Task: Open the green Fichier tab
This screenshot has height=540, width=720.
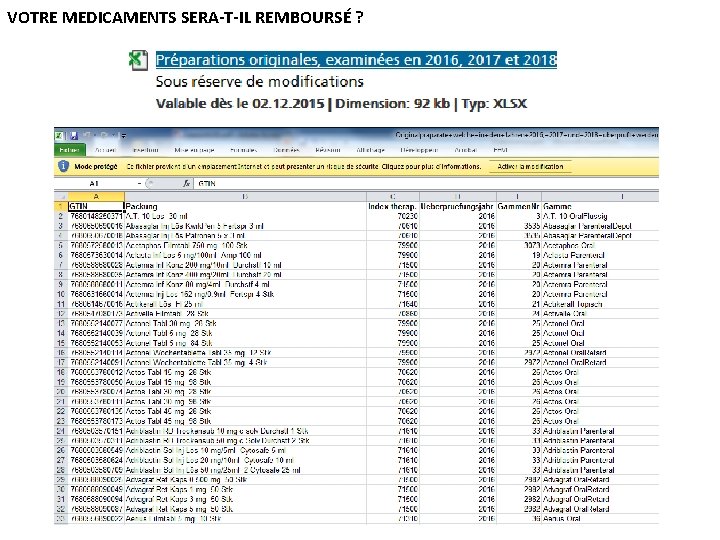Action: 69,150
